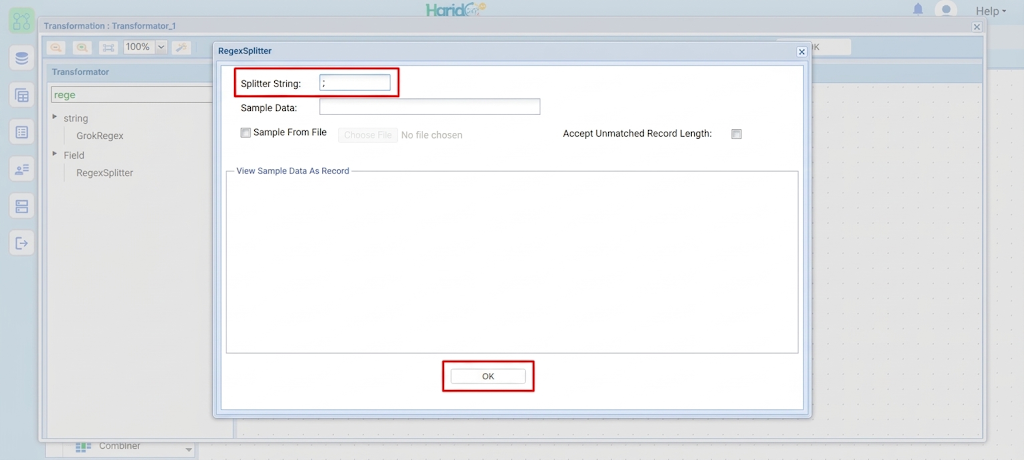Click the string category label
1024x460 pixels.
coord(76,118)
